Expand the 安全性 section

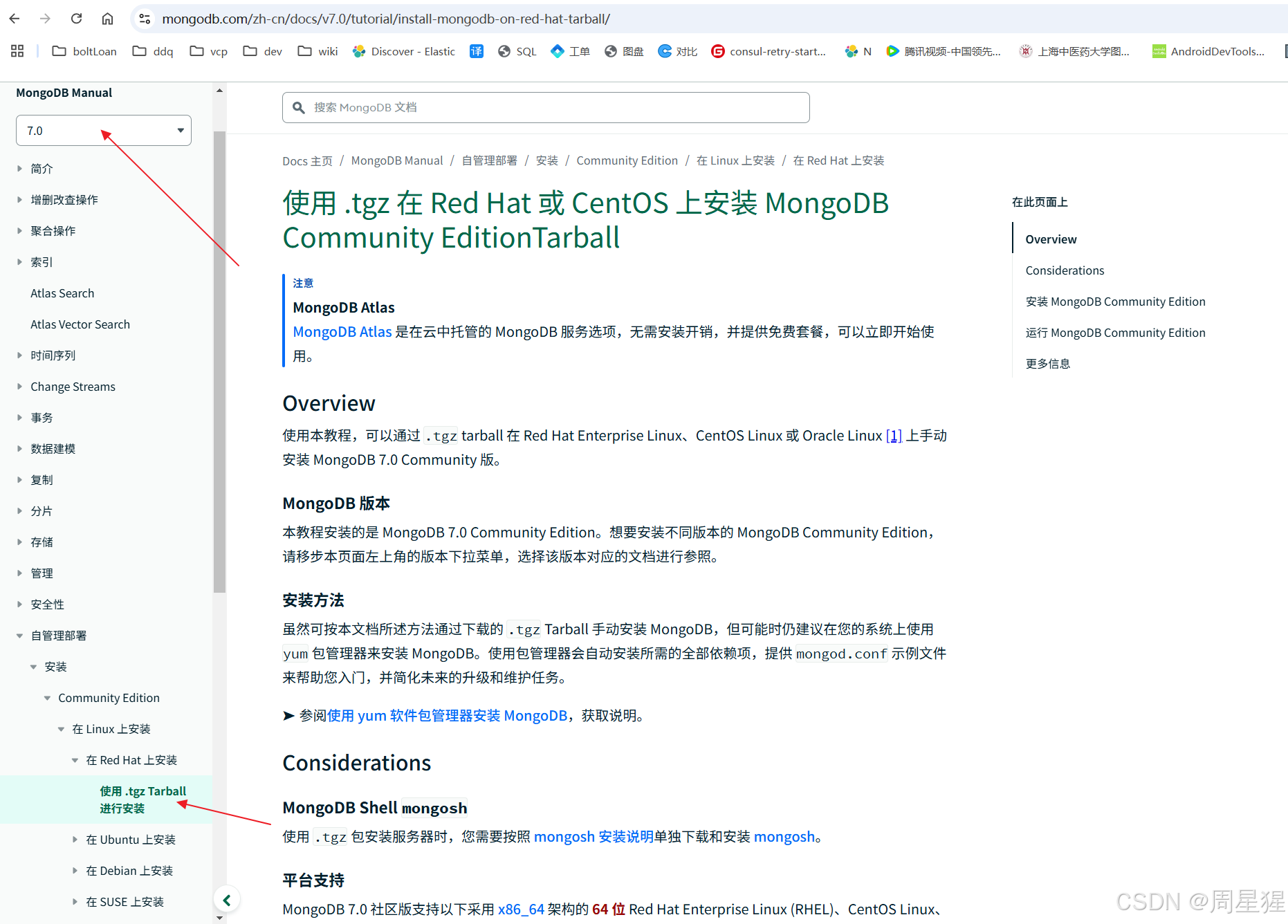[20, 604]
